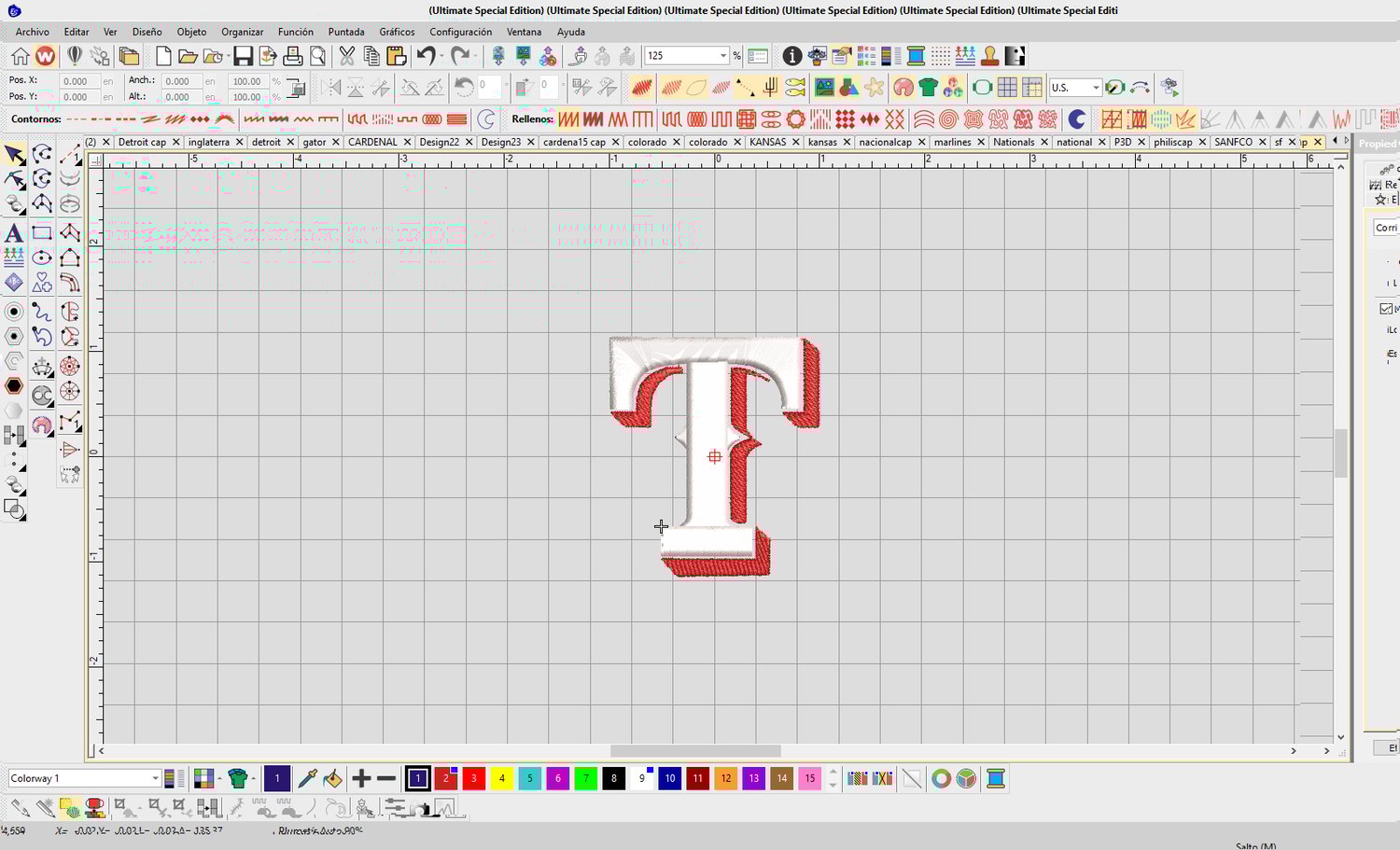Toggle the proportional scaling lock icon
1400x850 pixels.
296,89
